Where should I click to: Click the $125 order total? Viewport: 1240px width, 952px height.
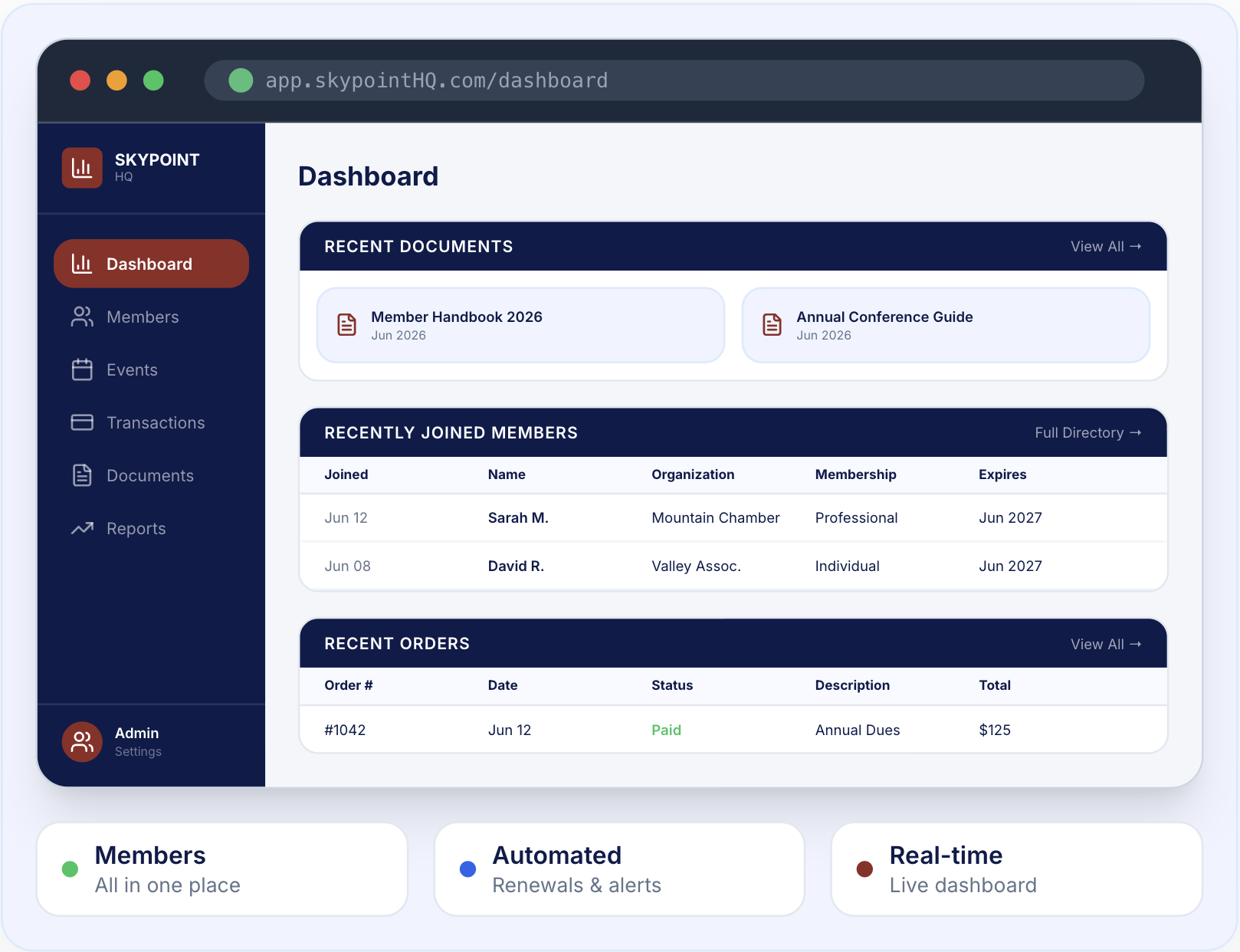(x=995, y=730)
